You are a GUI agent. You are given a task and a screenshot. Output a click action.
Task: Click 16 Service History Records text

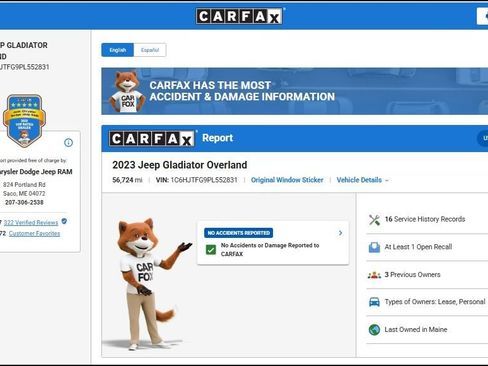[x=425, y=219]
